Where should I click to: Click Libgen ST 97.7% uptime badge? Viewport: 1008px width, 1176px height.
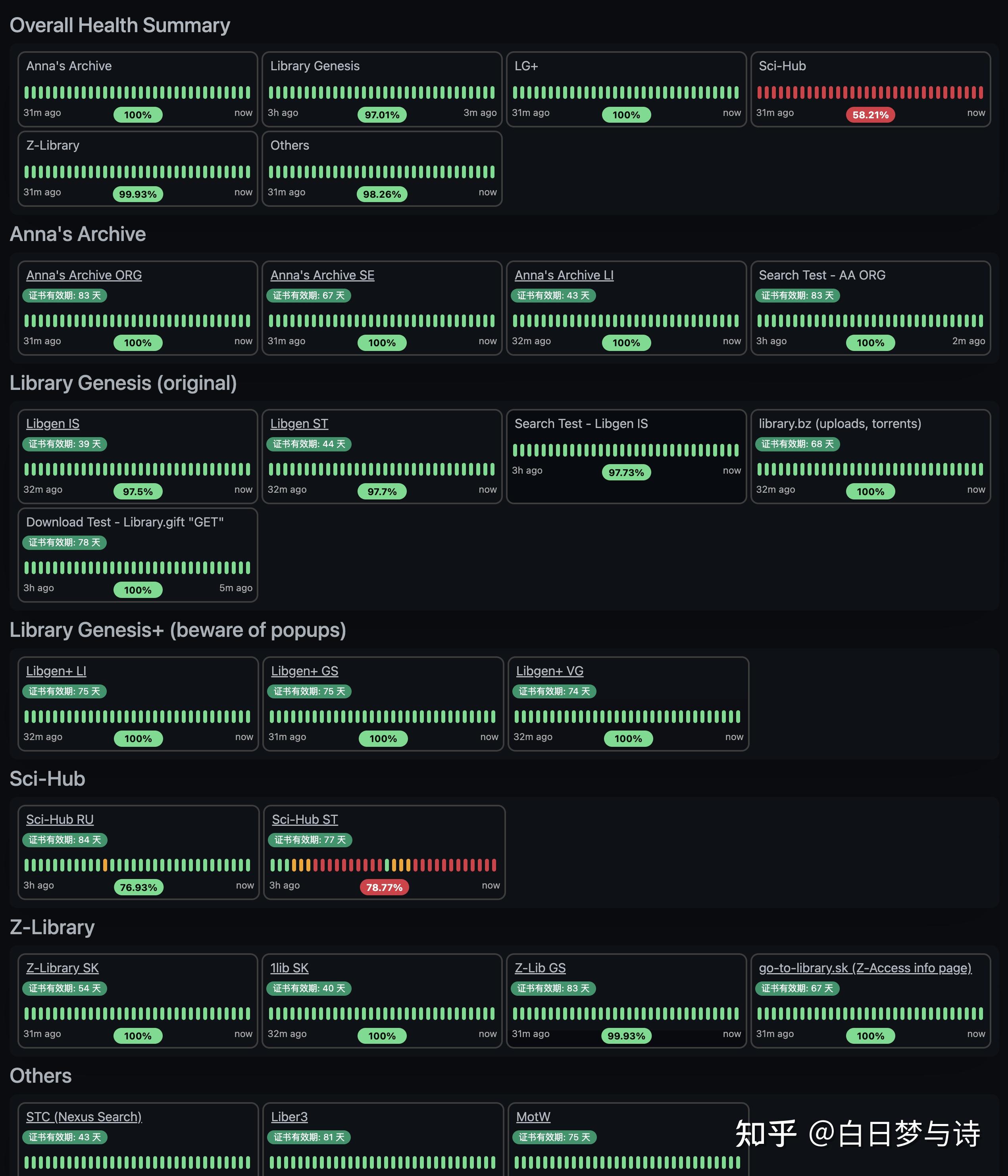click(382, 492)
